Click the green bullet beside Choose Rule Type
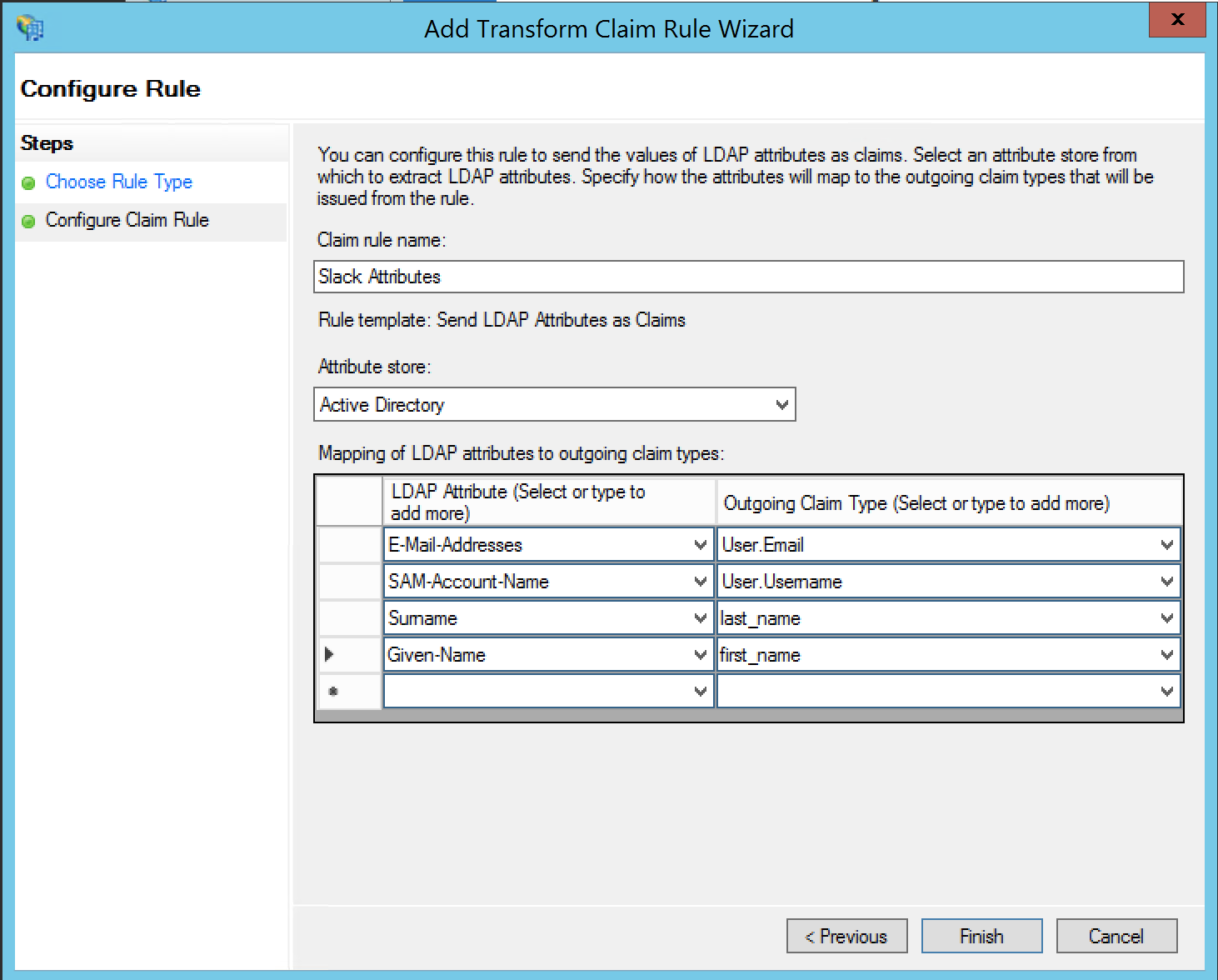 tap(28, 183)
